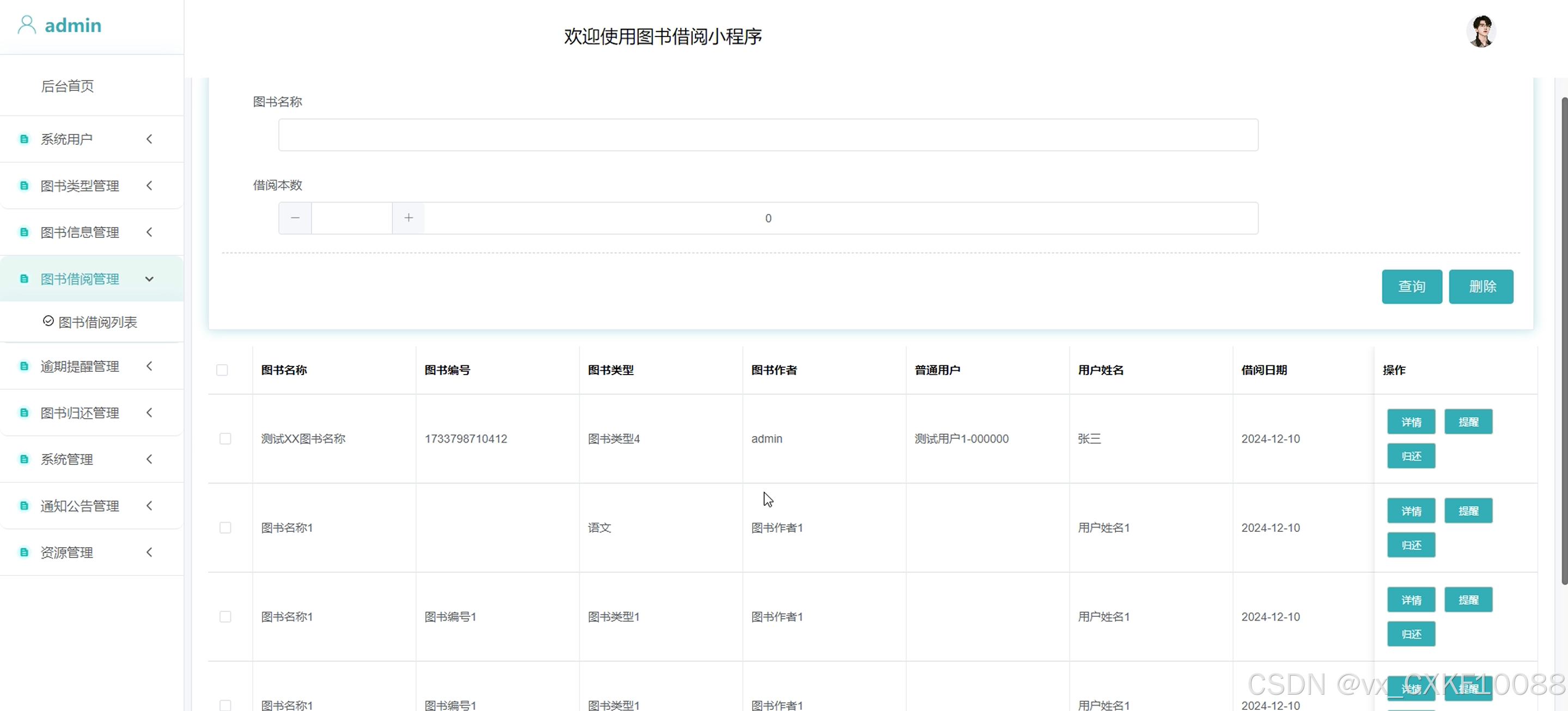Toggle the select-all checkbox in table header
The image size is (1568, 711).
coord(222,370)
